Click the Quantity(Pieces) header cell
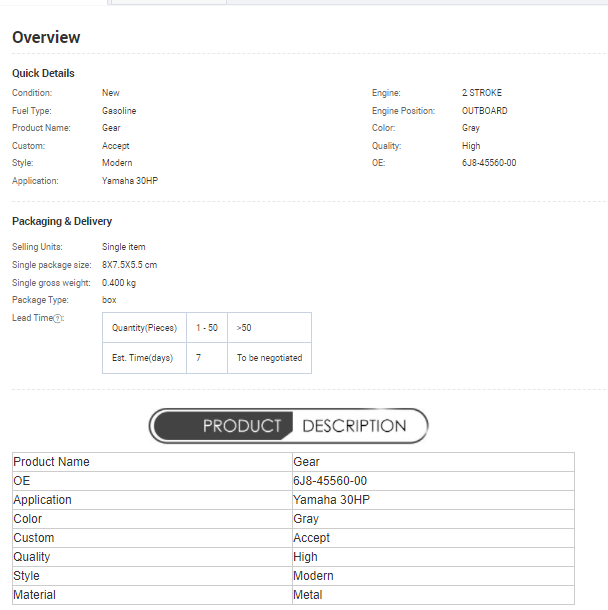608x610 pixels. coord(144,328)
